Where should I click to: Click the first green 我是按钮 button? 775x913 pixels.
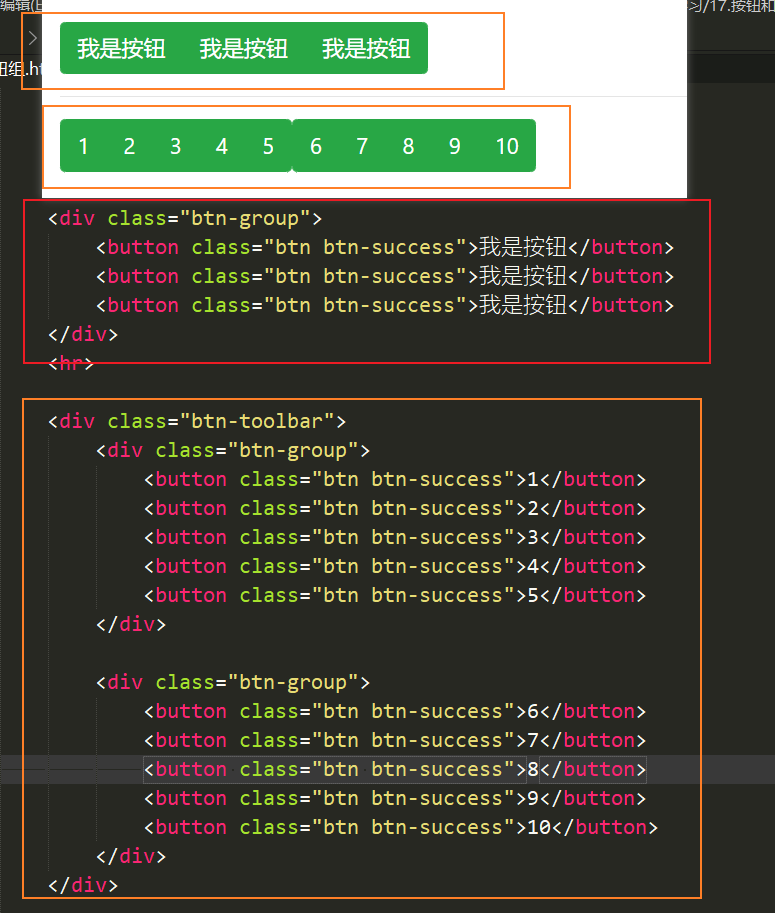121,48
